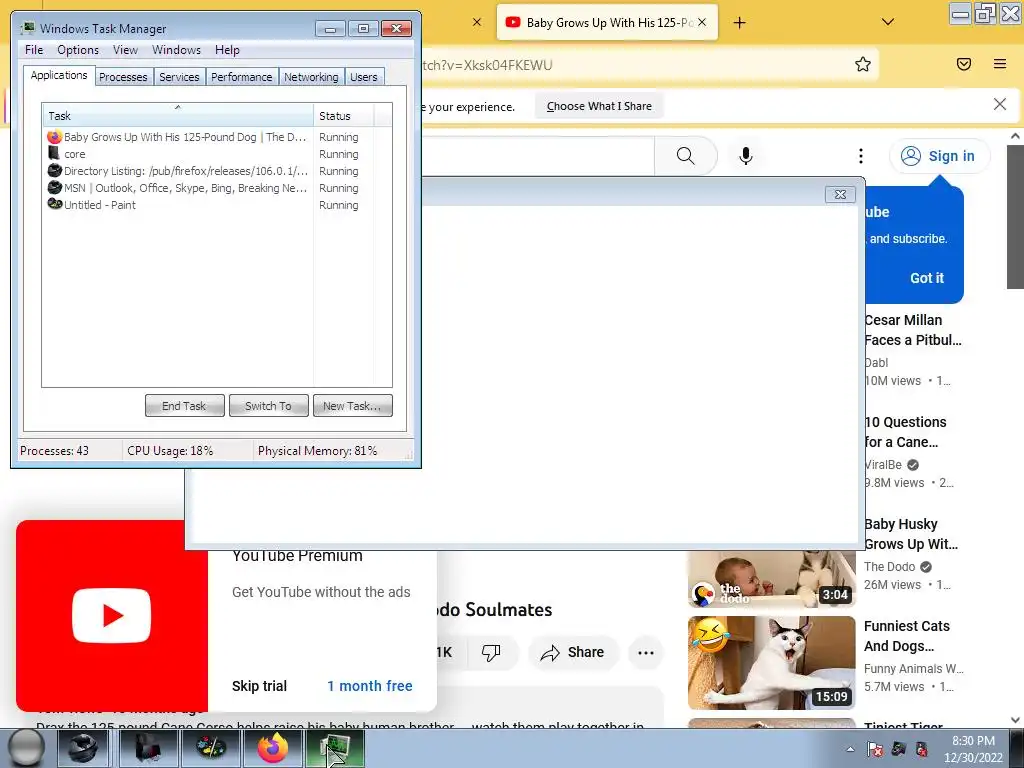Viewport: 1024px width, 768px height.
Task: Open the Firefox hamburger application menu
Action: pyautogui.click(x=1000, y=64)
